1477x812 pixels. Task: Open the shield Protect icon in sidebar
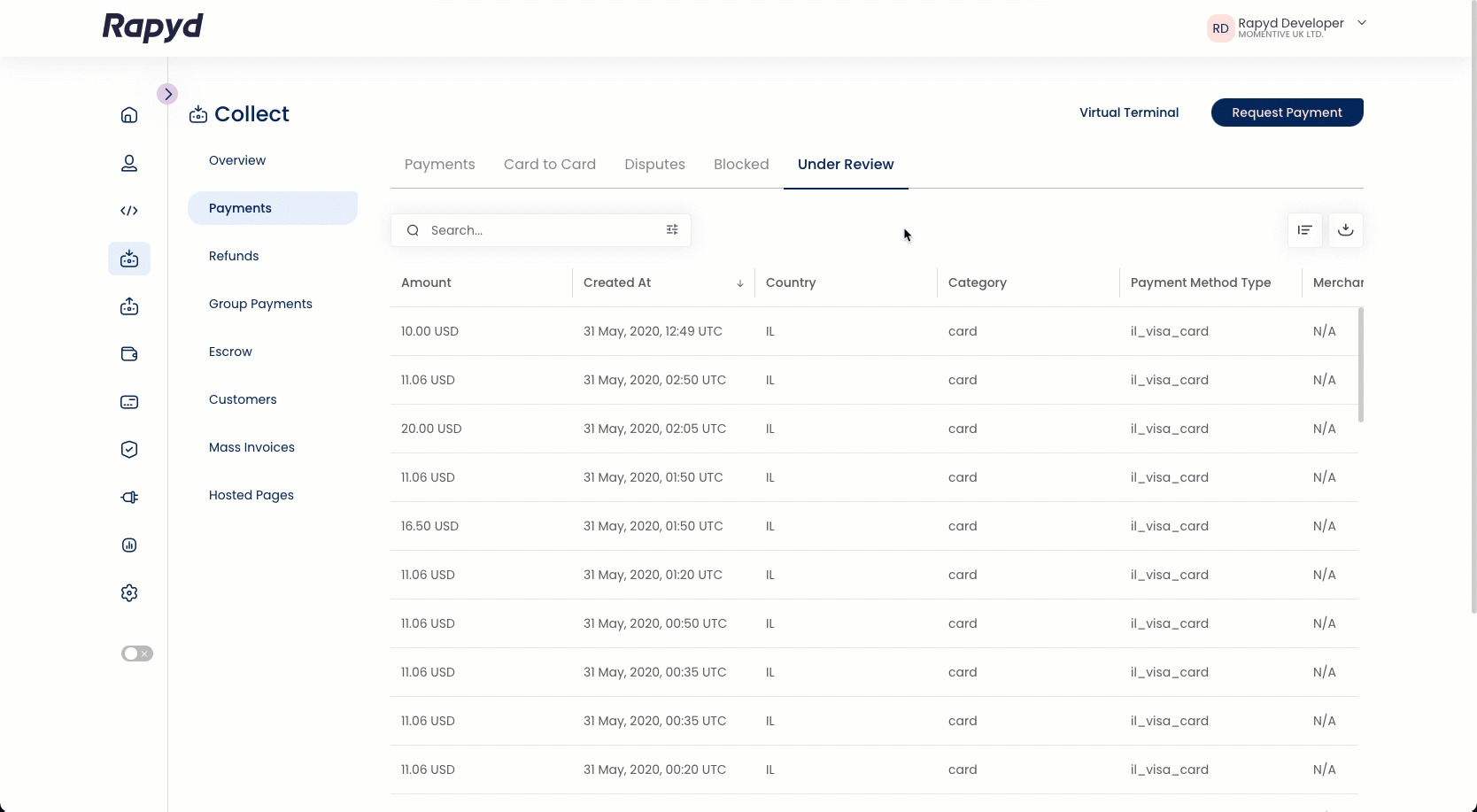[x=129, y=450]
